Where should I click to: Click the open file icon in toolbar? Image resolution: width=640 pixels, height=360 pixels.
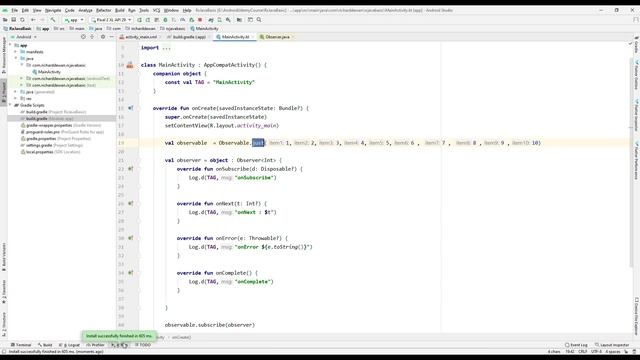click(5, 20)
